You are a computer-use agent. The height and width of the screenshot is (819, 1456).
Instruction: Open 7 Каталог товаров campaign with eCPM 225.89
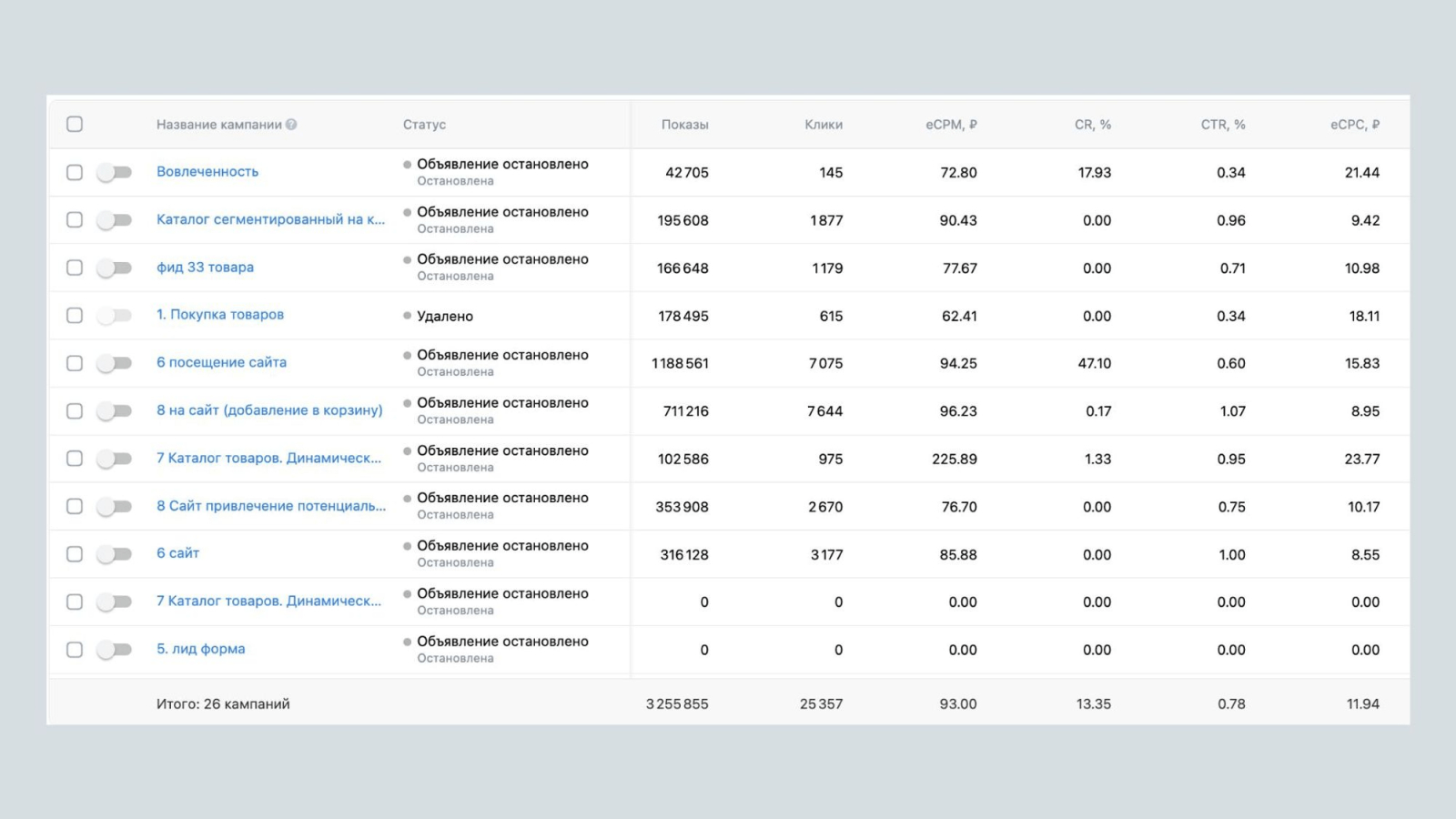click(268, 458)
